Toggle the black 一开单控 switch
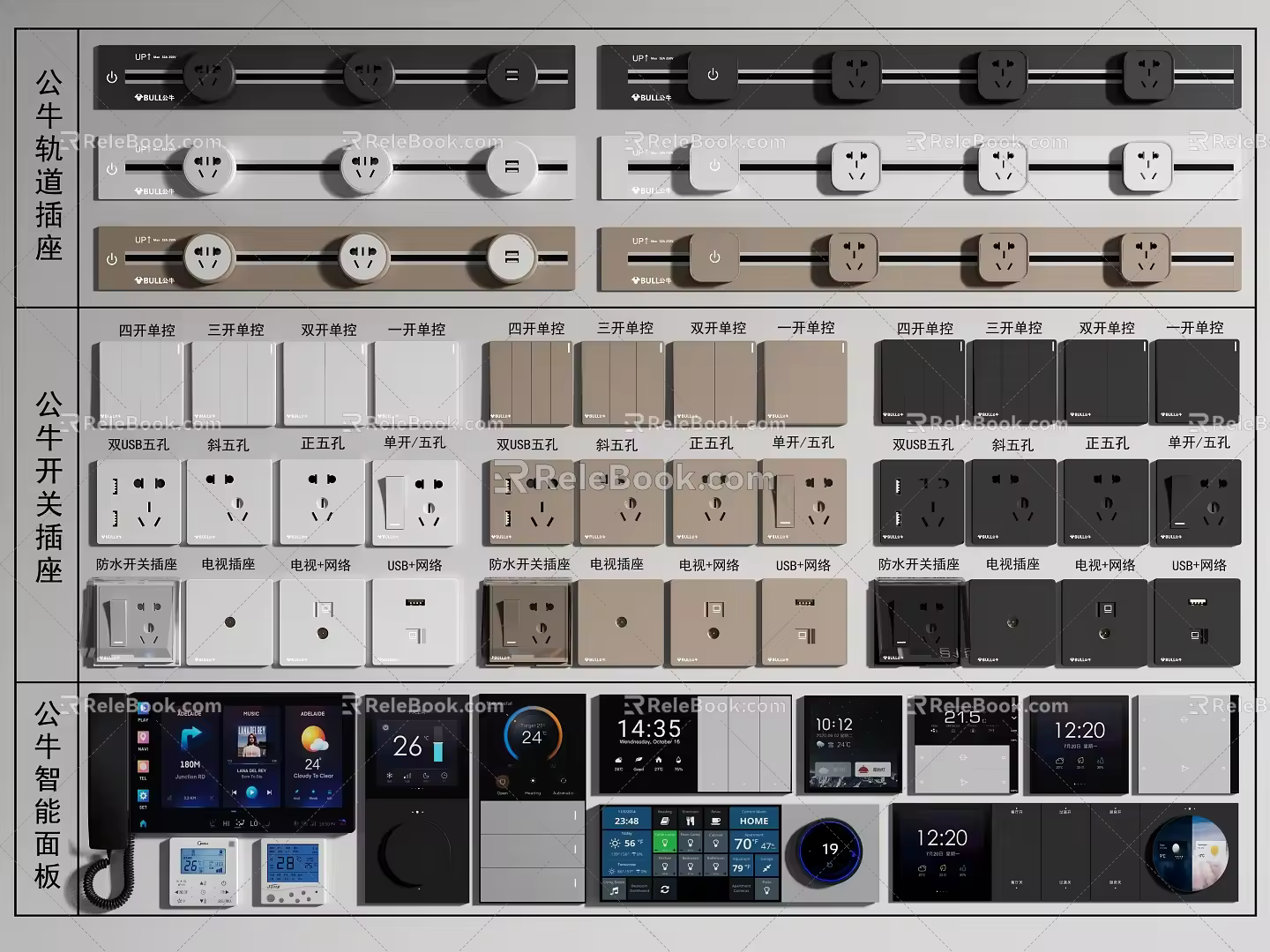1270x952 pixels. tap(1197, 383)
